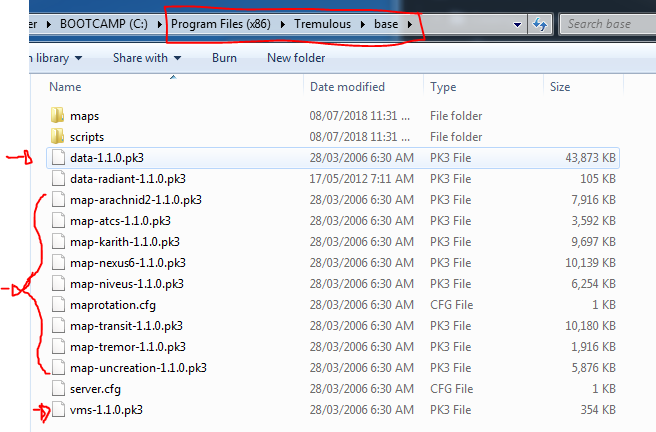Select the scripts folder icon
The width and height of the screenshot is (656, 432).
(57, 137)
